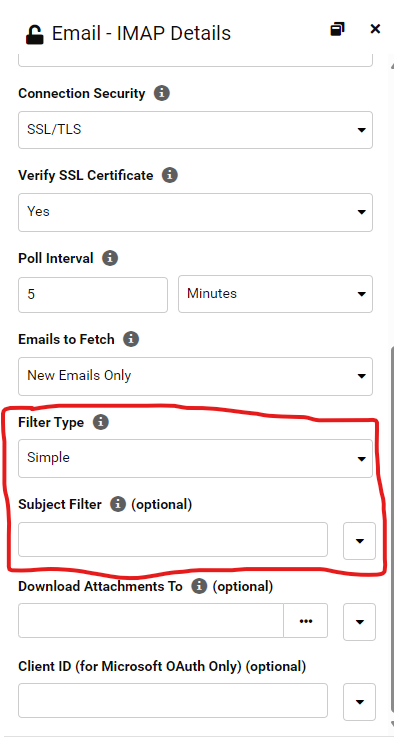Image resolution: width=394 pixels, height=743 pixels.
Task: Click the unlocked padlock icon in header
Action: 35,35
